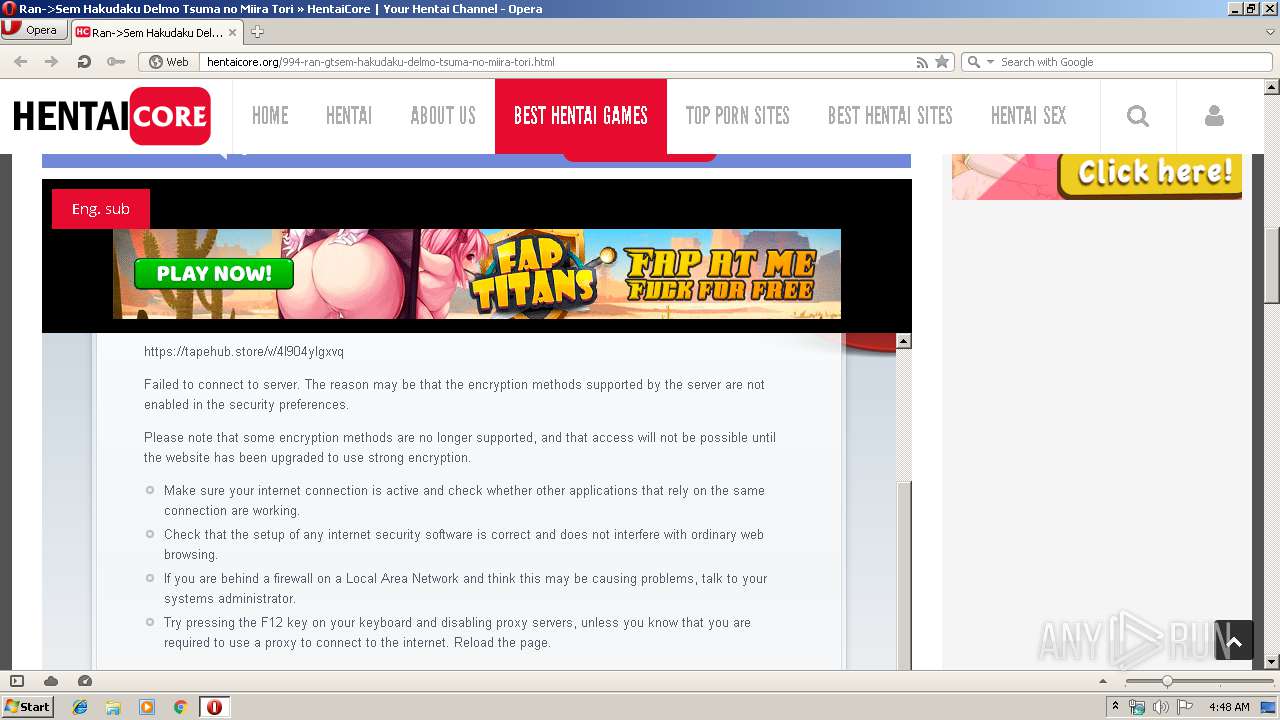The height and width of the screenshot is (720, 1280).
Task: Go to the HOME menu item
Action: pyautogui.click(x=270, y=116)
